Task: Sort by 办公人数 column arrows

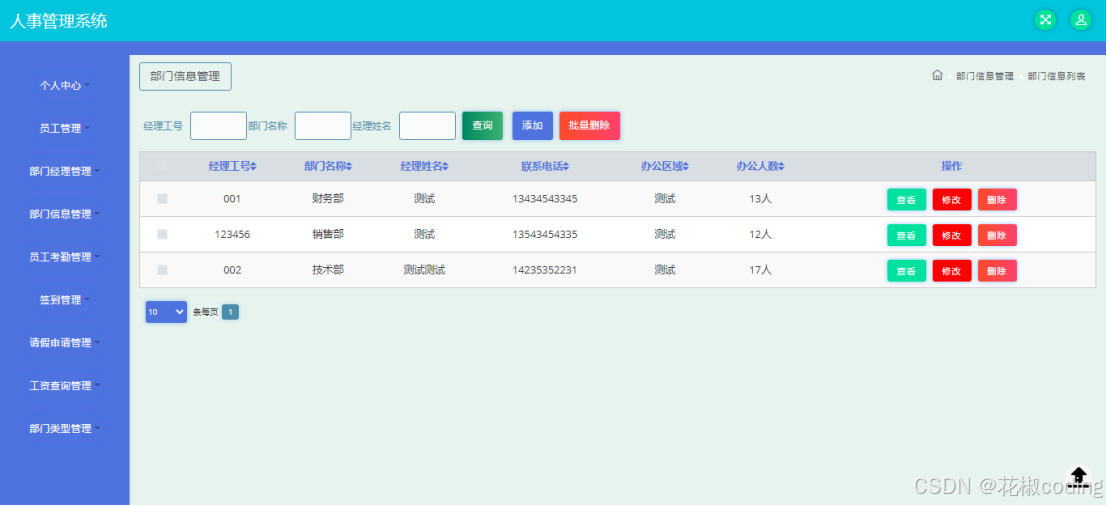Action: 782,167
